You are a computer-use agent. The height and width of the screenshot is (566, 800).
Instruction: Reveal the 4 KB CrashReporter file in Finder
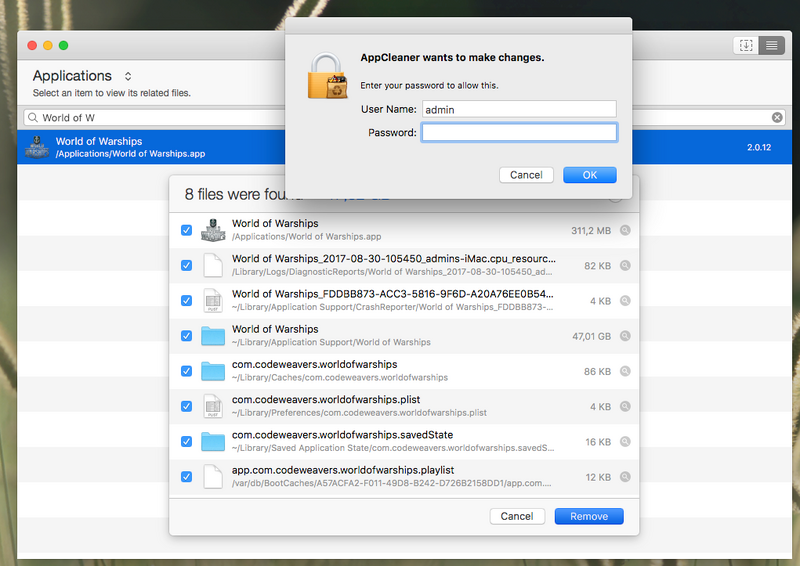tap(625, 301)
